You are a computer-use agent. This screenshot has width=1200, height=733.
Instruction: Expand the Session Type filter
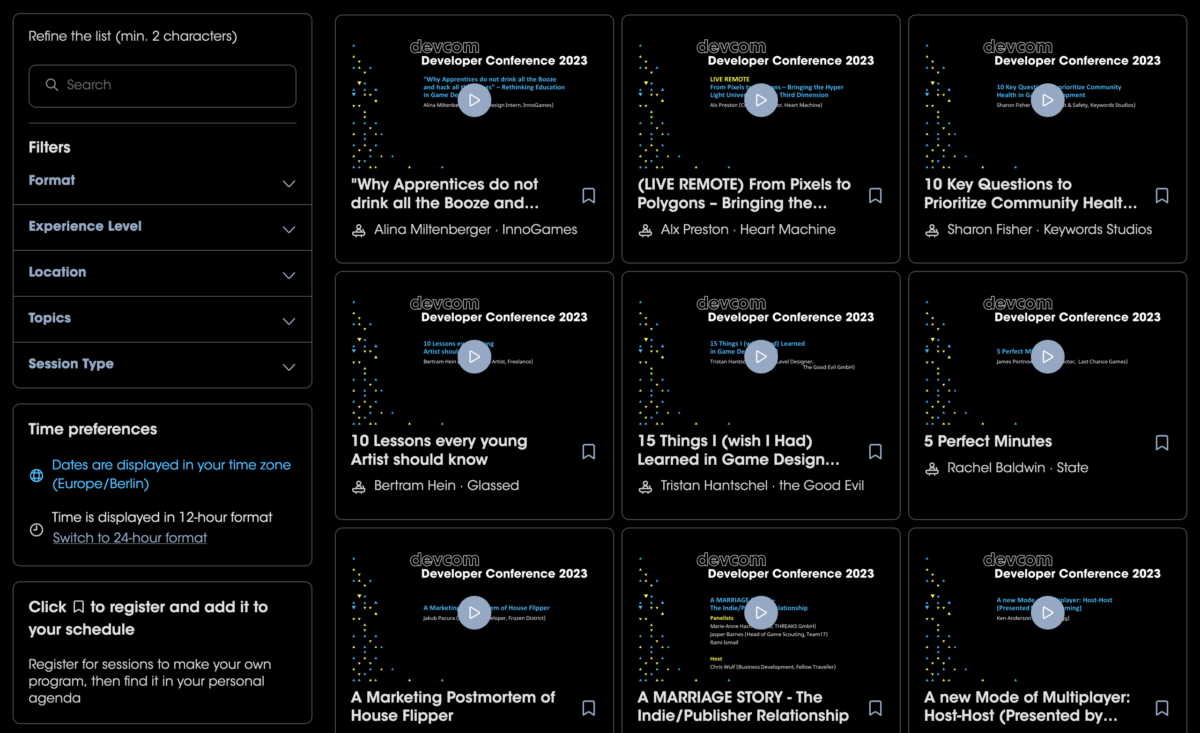[x=288, y=367]
